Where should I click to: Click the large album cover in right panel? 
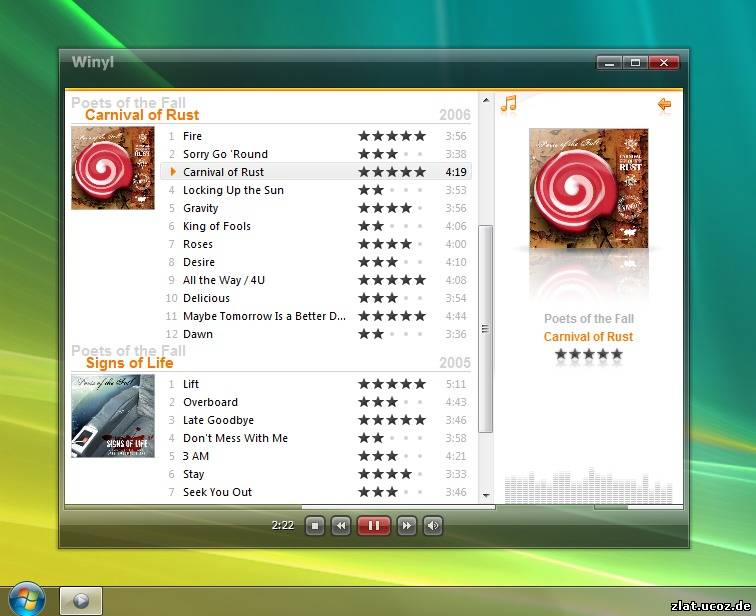(589, 188)
